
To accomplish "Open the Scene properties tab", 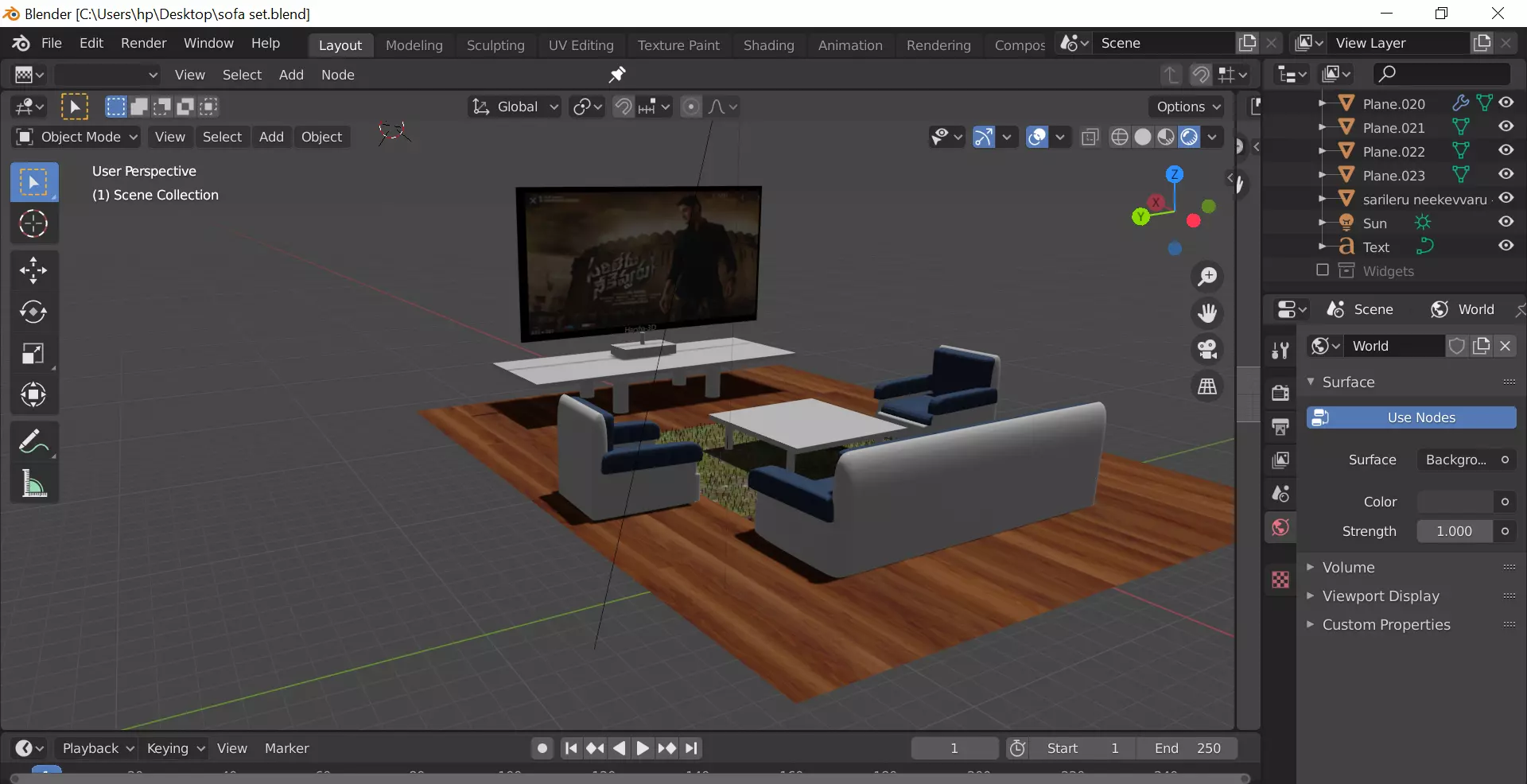I will tap(1280, 494).
